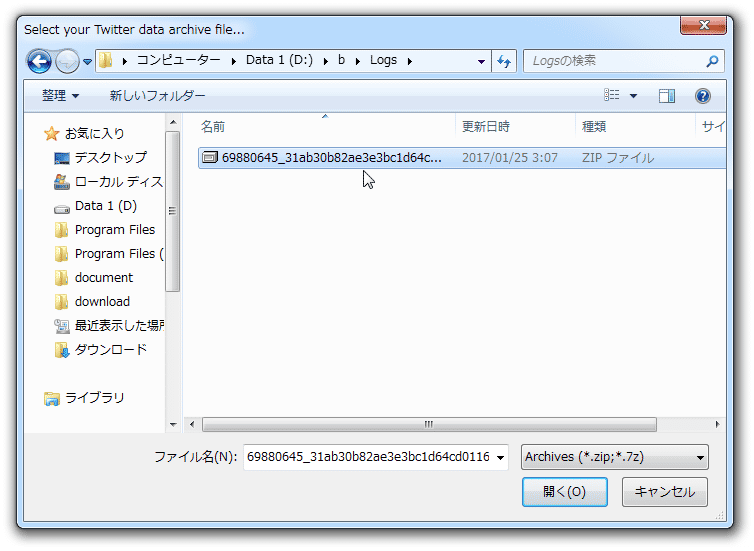The height and width of the screenshot is (551, 754).
Task: Select ダウンロード in the sidebar
Action: [111, 350]
